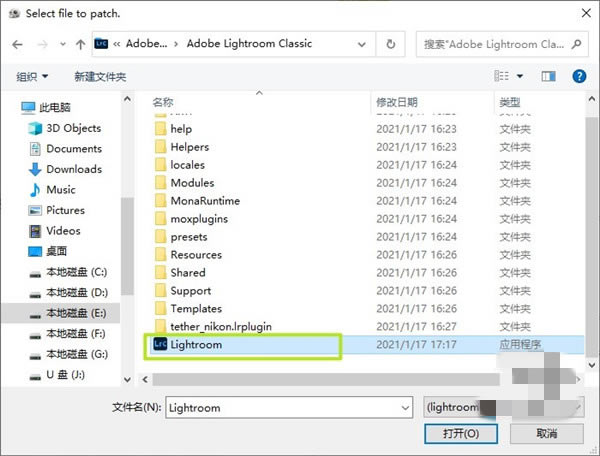Click the 2021/1/17 17:17 date cell
Image resolution: width=600 pixels, height=456 pixels.
[416, 345]
